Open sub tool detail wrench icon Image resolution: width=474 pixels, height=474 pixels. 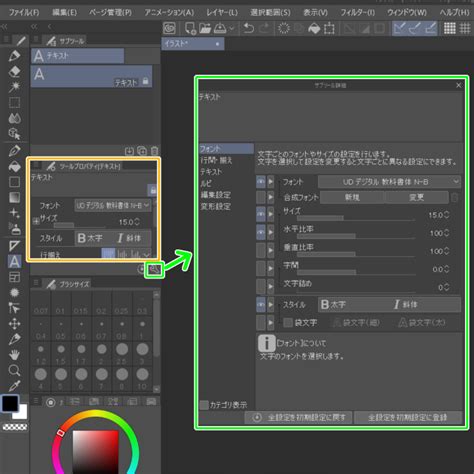coord(154,269)
